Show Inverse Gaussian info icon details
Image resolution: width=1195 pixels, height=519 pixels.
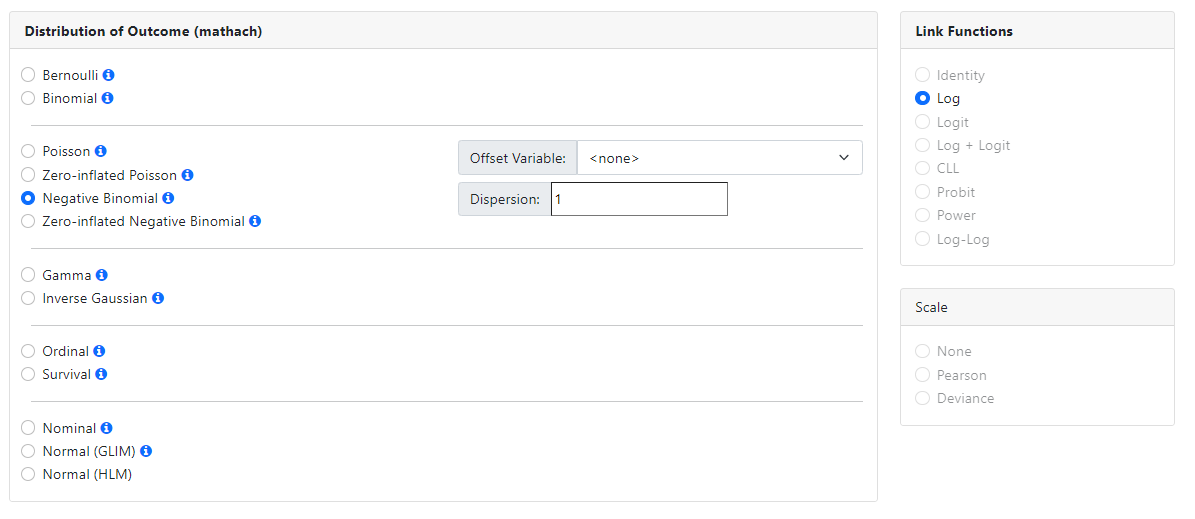click(x=158, y=298)
